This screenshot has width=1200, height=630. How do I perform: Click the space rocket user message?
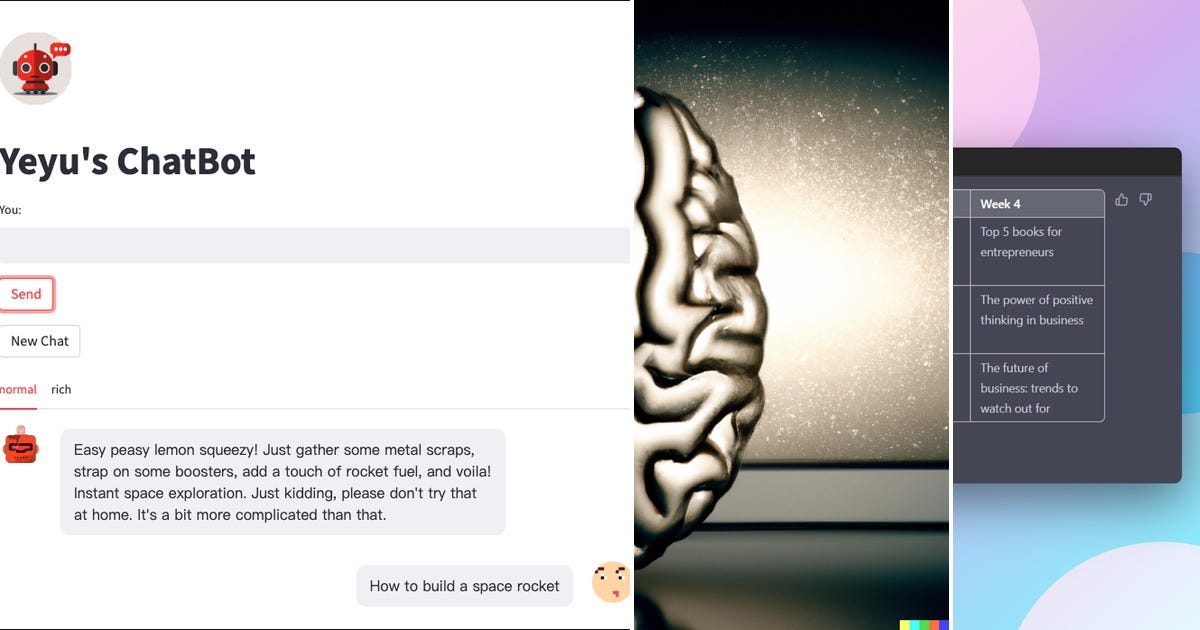(464, 586)
